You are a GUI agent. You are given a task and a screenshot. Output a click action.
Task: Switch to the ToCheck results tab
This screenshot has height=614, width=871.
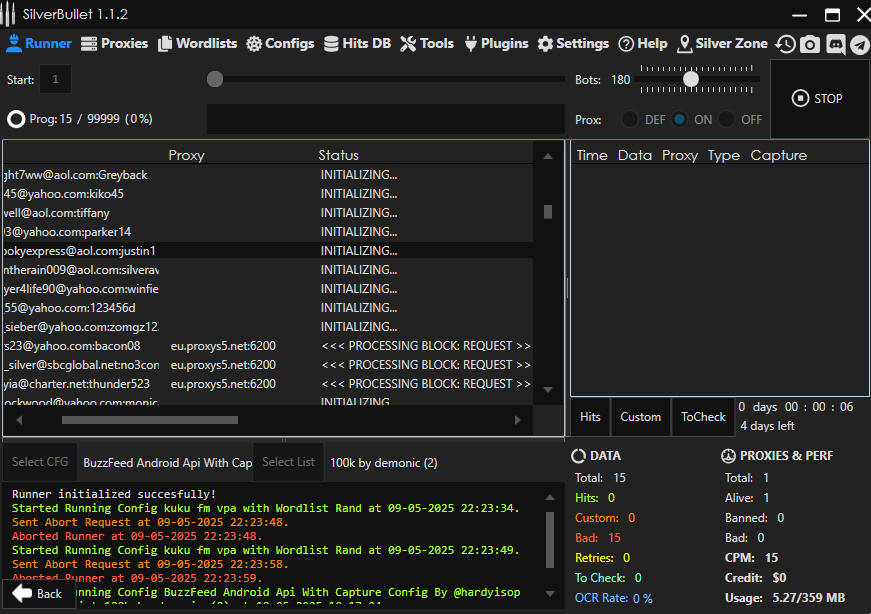click(x=703, y=417)
